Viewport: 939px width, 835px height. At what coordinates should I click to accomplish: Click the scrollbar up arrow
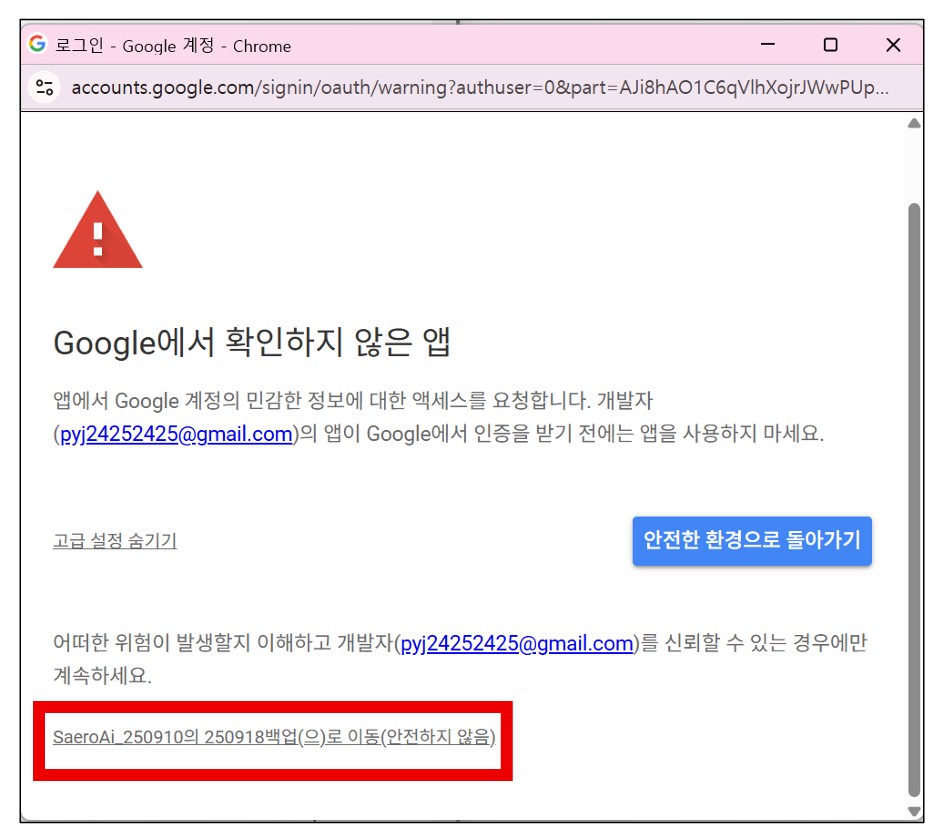coord(914,124)
